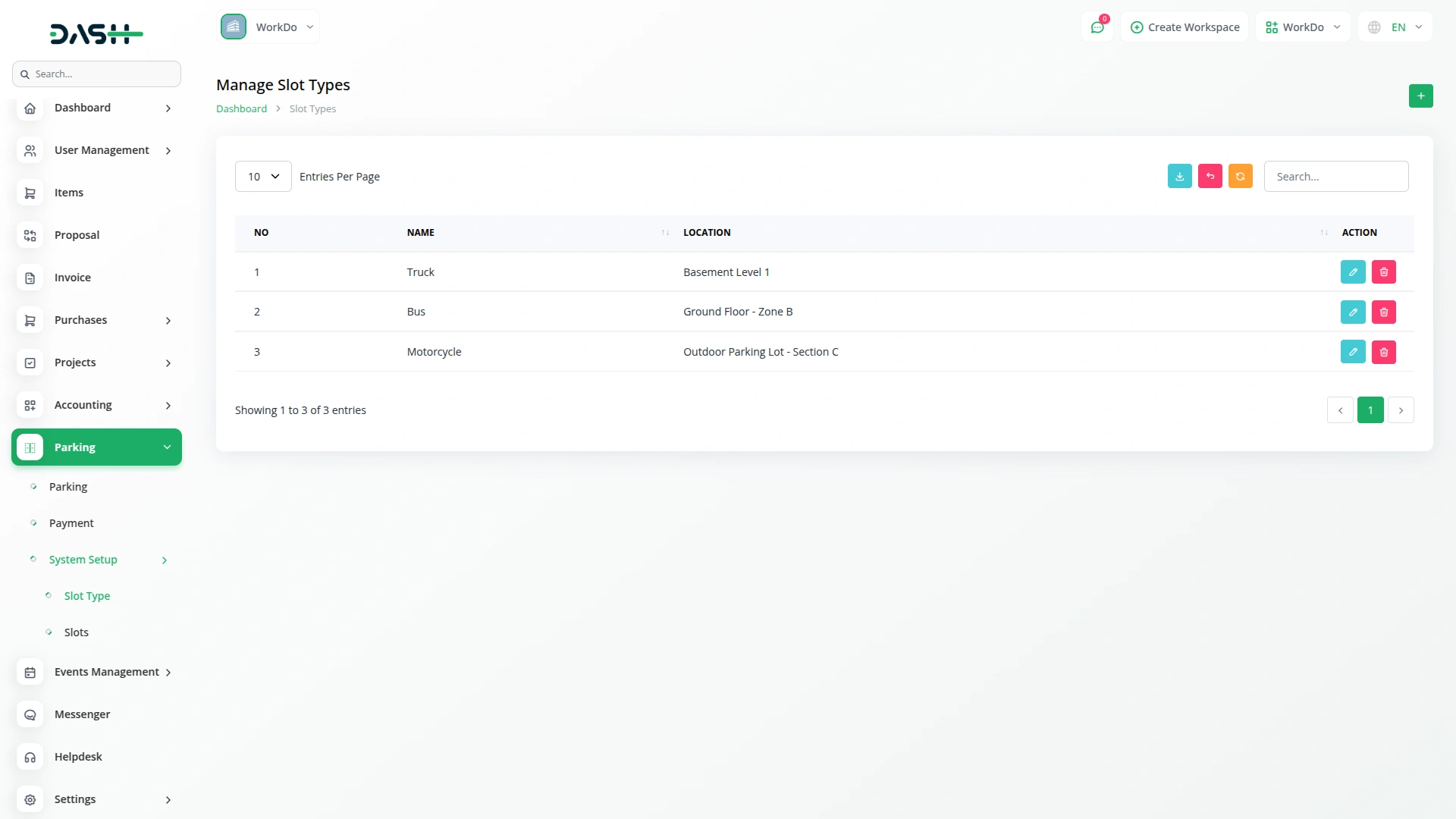Go to next page in pagination

click(1401, 410)
